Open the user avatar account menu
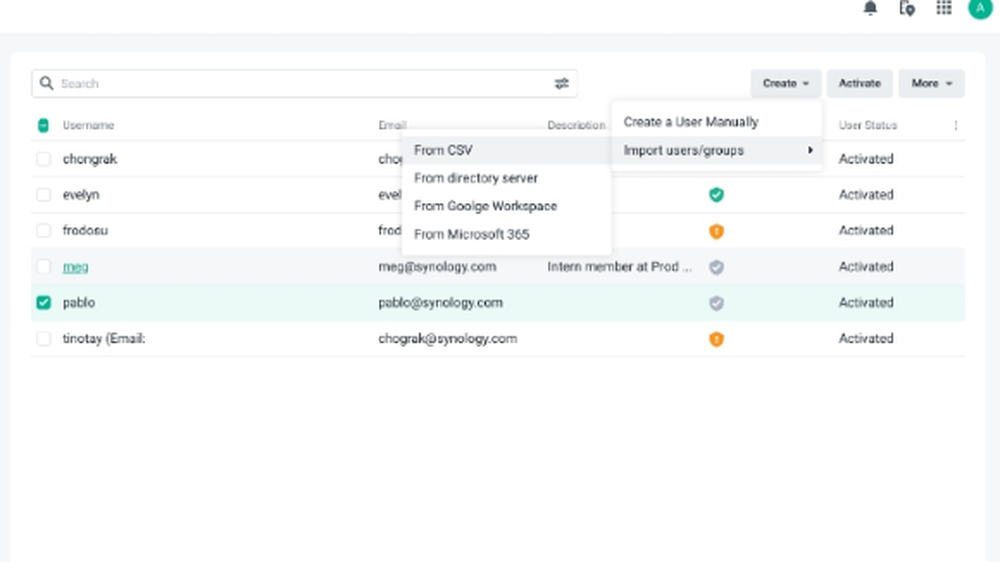The width and height of the screenshot is (1000, 562). coord(979,9)
